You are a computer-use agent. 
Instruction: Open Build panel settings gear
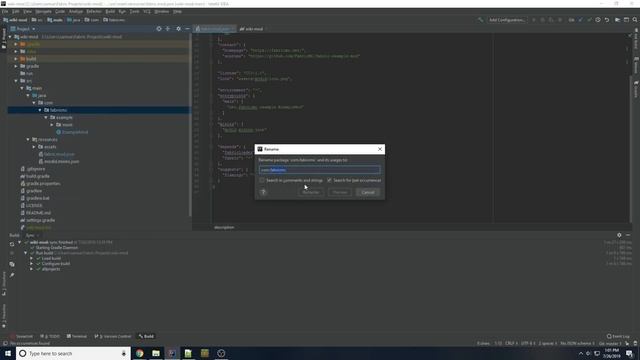point(619,235)
